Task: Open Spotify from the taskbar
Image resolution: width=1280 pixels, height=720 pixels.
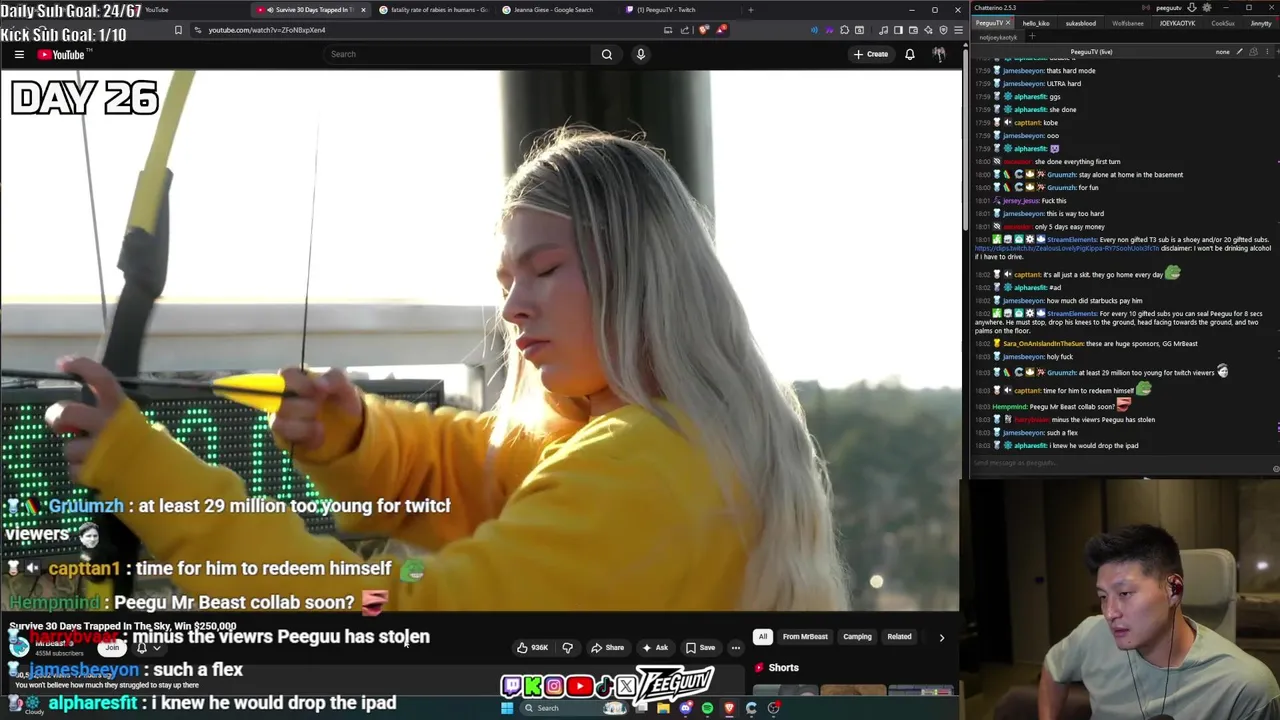Action: [x=707, y=708]
